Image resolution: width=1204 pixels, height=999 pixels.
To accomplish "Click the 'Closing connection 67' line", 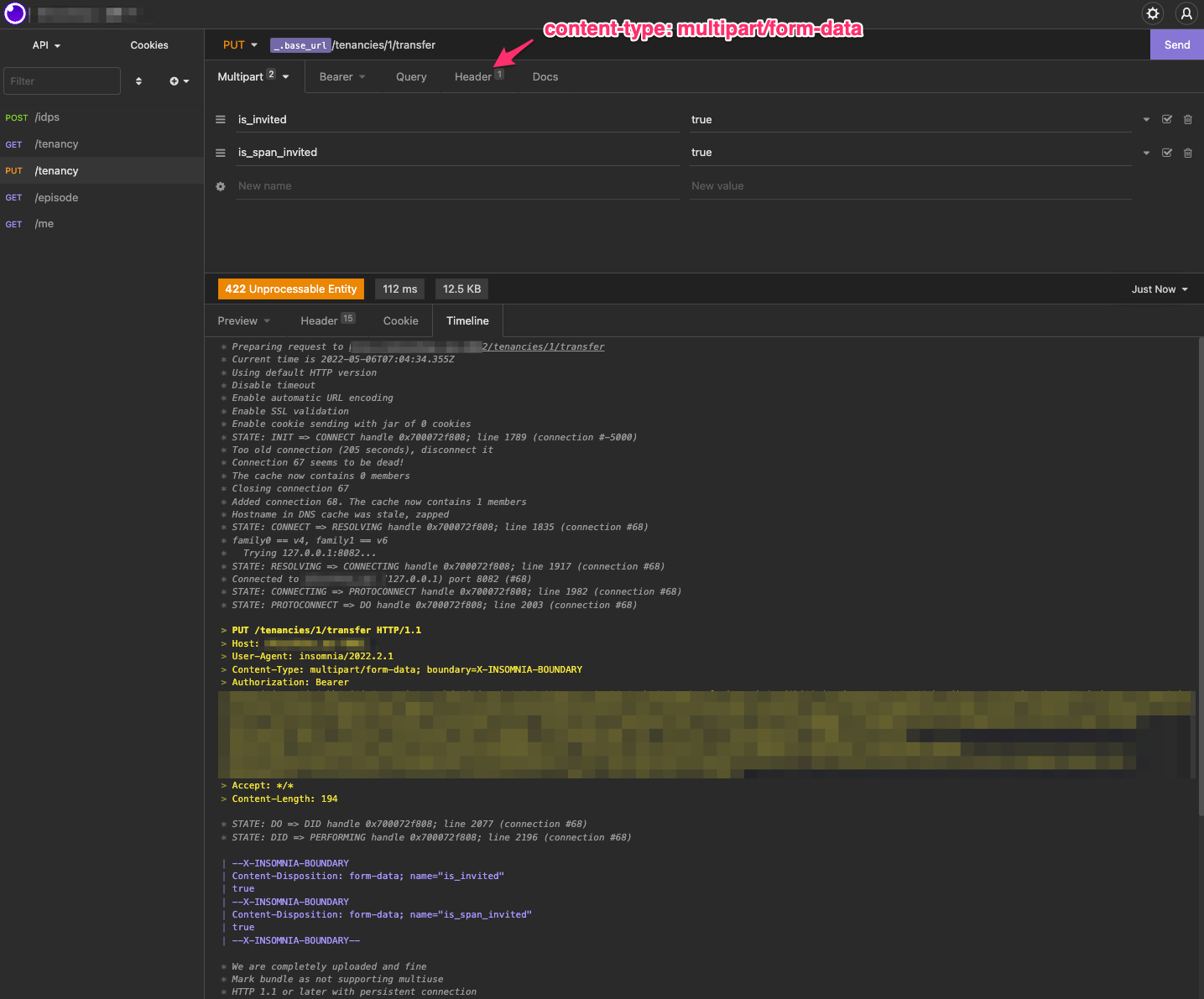I will tap(290, 489).
